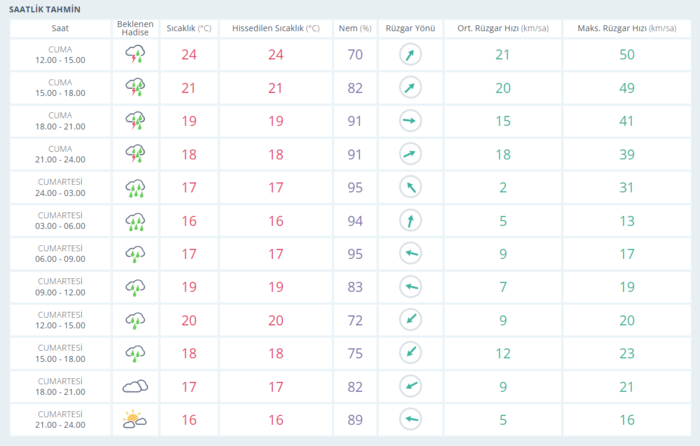The width and height of the screenshot is (700, 446).
Task: Click max wind speed value 50
Action: click(627, 55)
